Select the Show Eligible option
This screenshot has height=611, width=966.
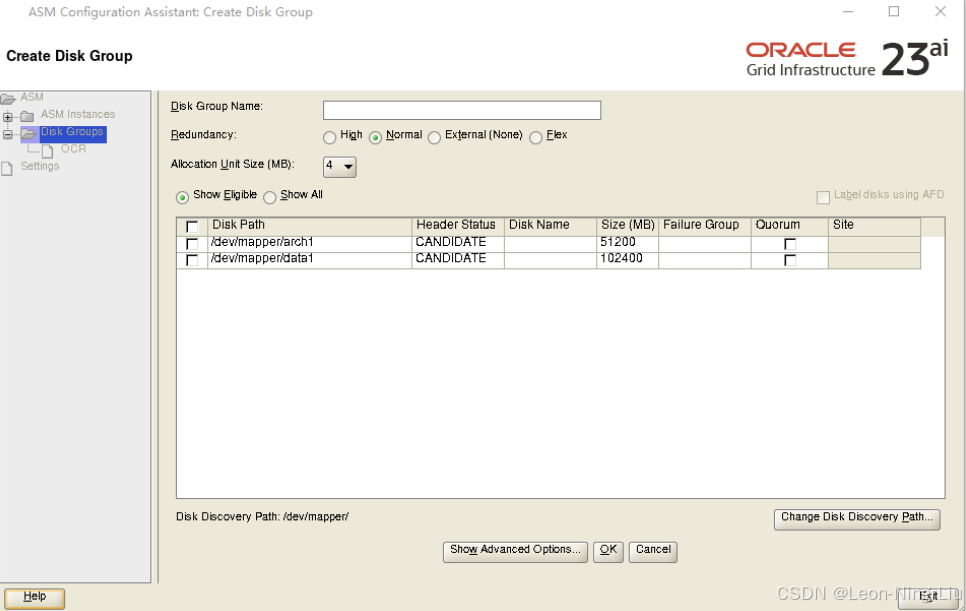(182, 198)
